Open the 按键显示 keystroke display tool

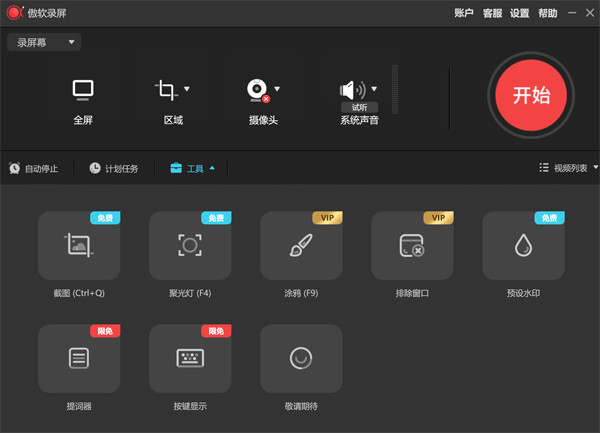click(x=190, y=358)
